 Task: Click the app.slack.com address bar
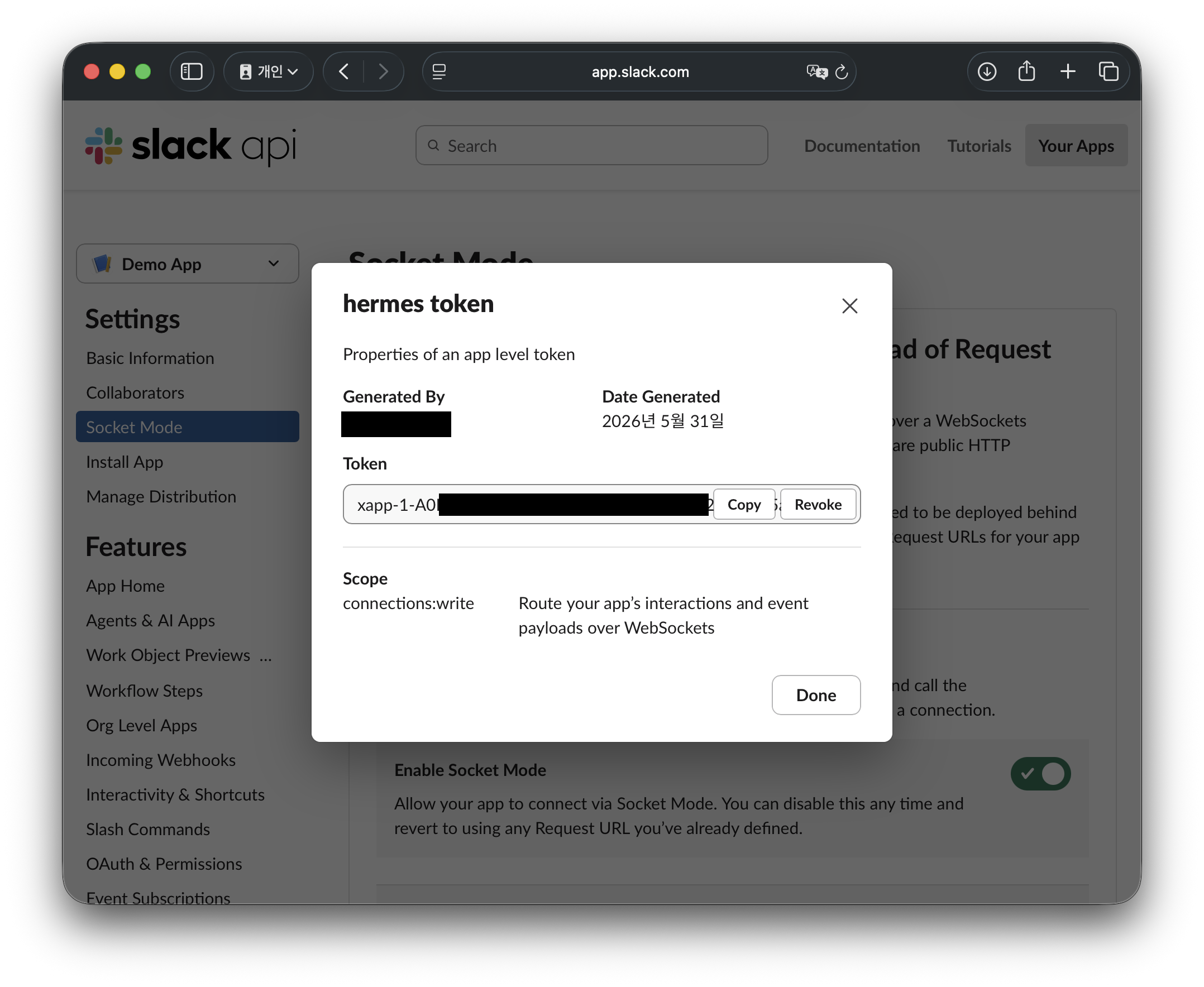639,71
